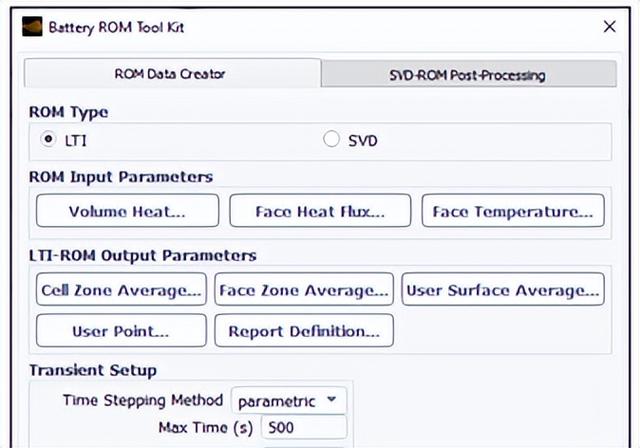Click the Face Heat Flux button
The width and height of the screenshot is (640, 448).
click(319, 211)
